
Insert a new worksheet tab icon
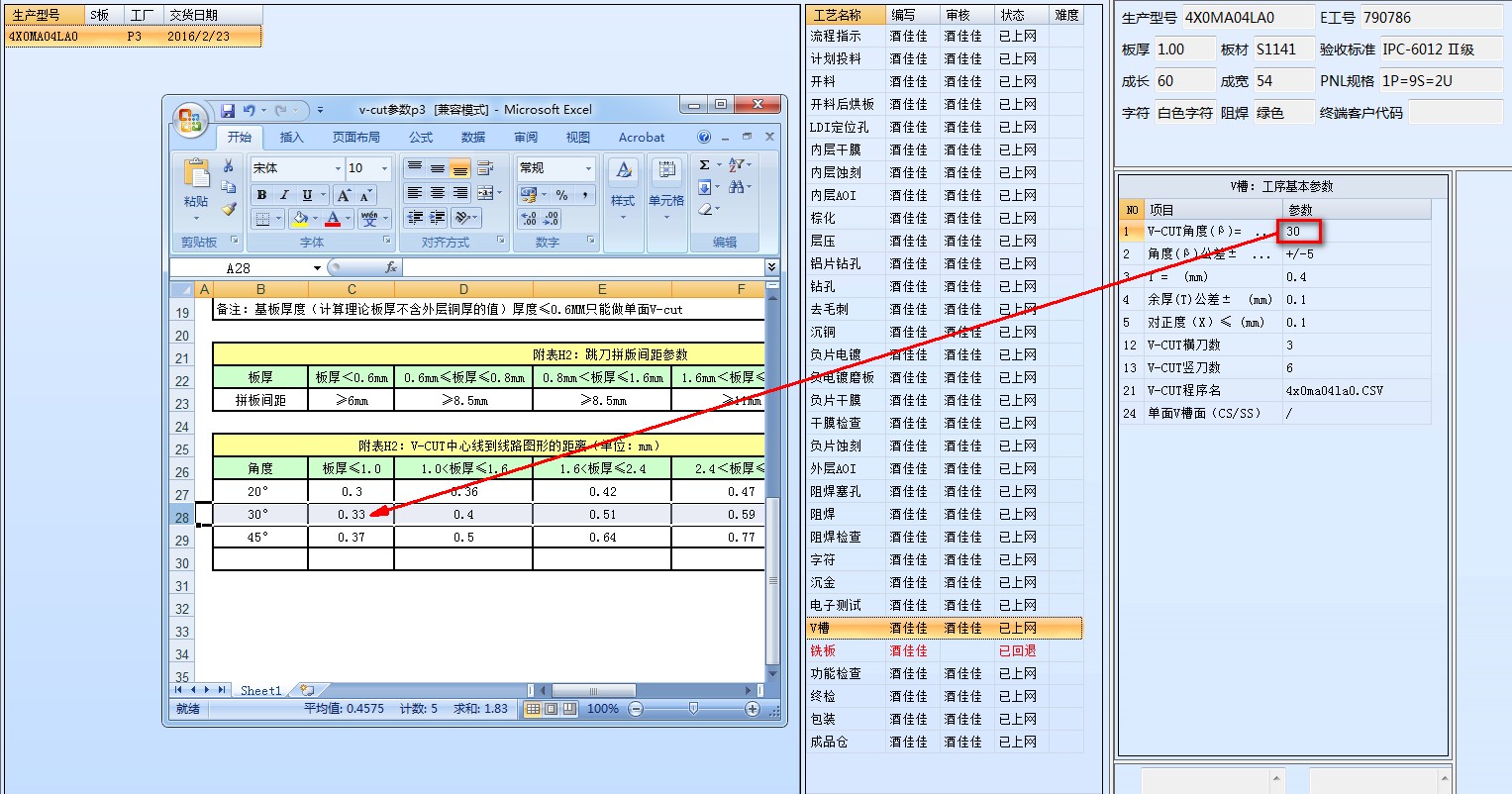[307, 690]
